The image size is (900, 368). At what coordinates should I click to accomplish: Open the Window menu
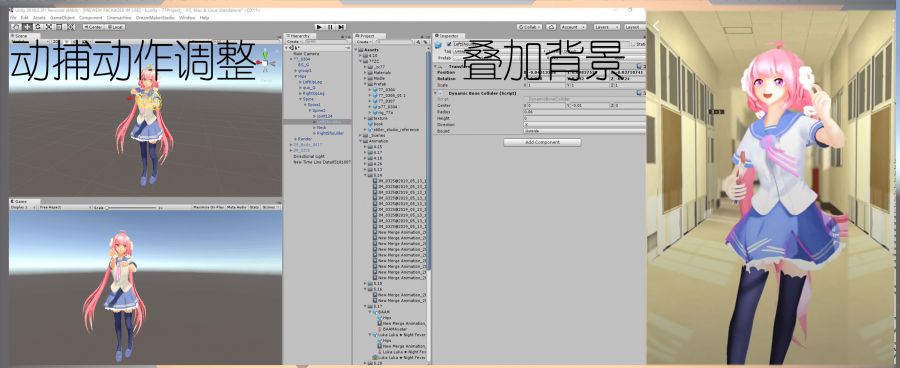(187, 18)
